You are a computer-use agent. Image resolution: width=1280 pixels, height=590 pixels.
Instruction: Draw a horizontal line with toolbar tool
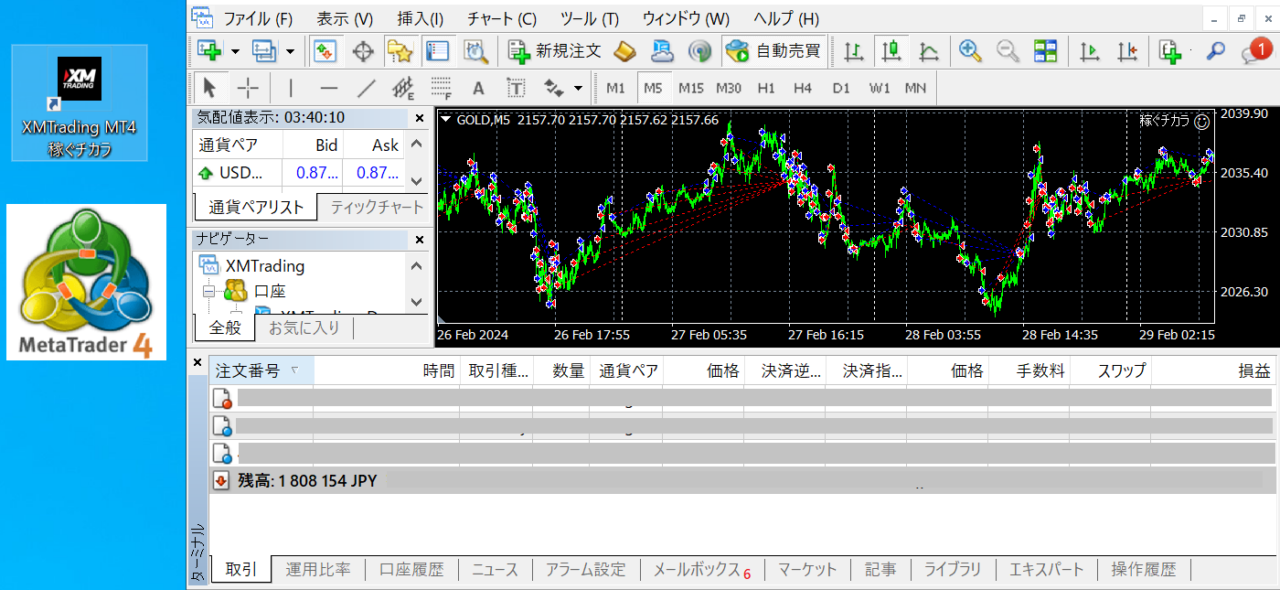click(329, 88)
